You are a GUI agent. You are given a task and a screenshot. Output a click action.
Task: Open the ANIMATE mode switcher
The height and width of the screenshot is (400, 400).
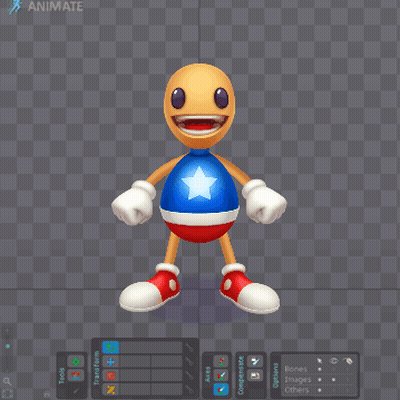[55, 7]
